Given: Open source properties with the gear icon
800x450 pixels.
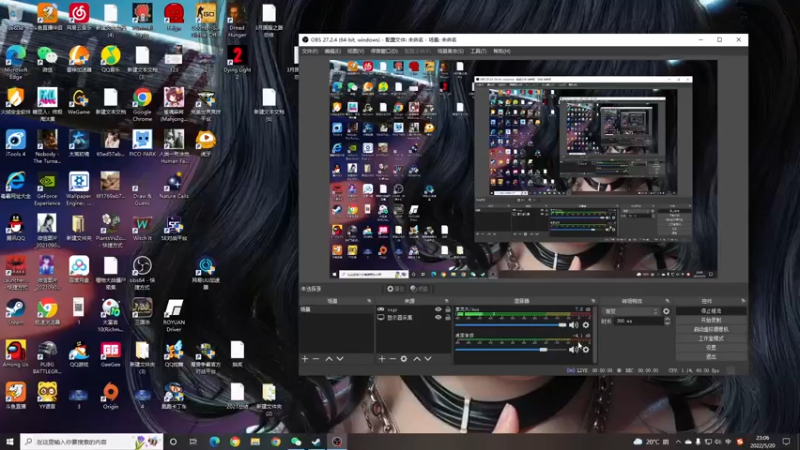Looking at the screenshot, I should tap(404, 359).
